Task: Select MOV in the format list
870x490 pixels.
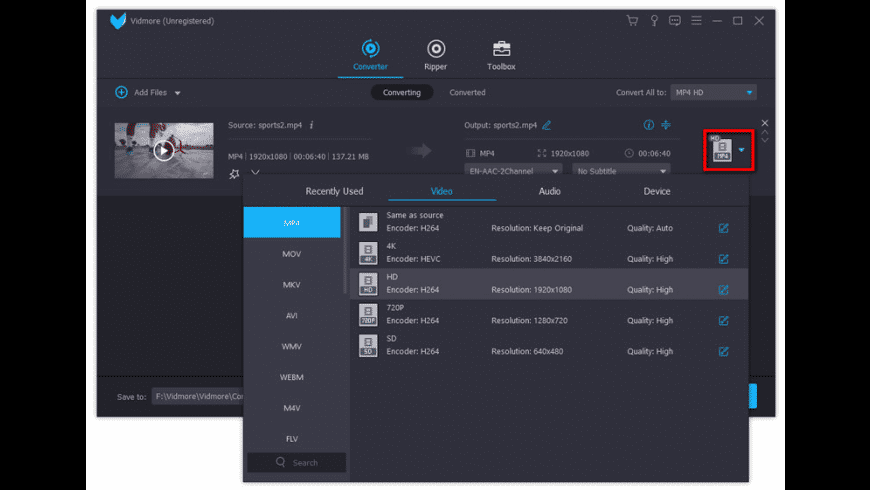Action: tap(292, 254)
